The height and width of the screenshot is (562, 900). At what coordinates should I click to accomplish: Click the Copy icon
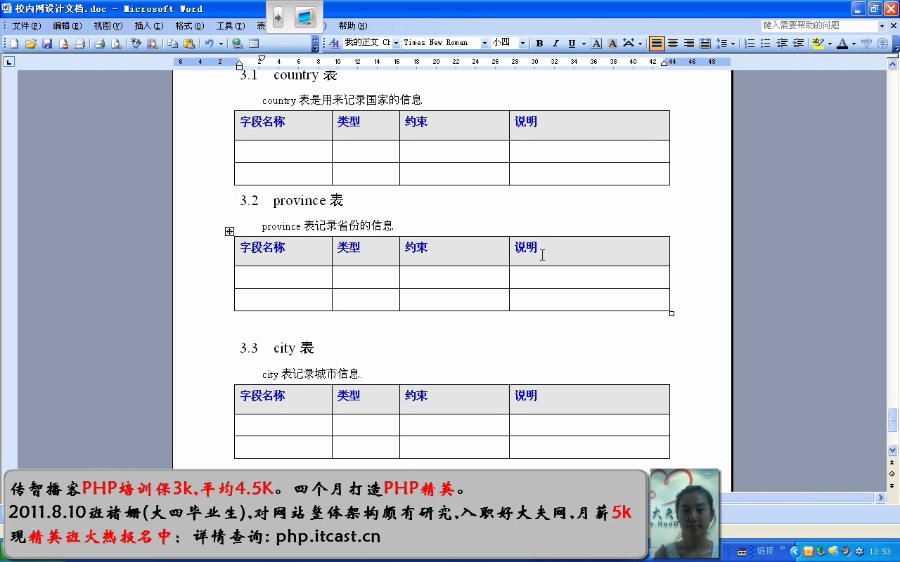coord(172,44)
